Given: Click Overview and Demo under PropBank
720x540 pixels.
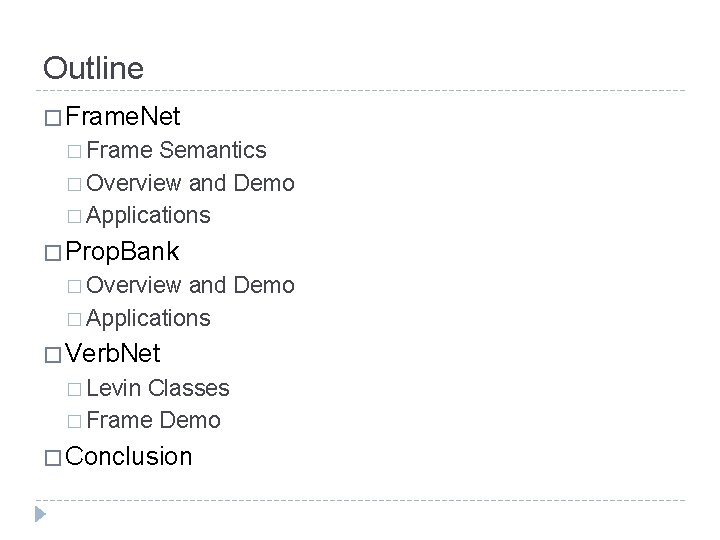Looking at the screenshot, I should [190, 285].
